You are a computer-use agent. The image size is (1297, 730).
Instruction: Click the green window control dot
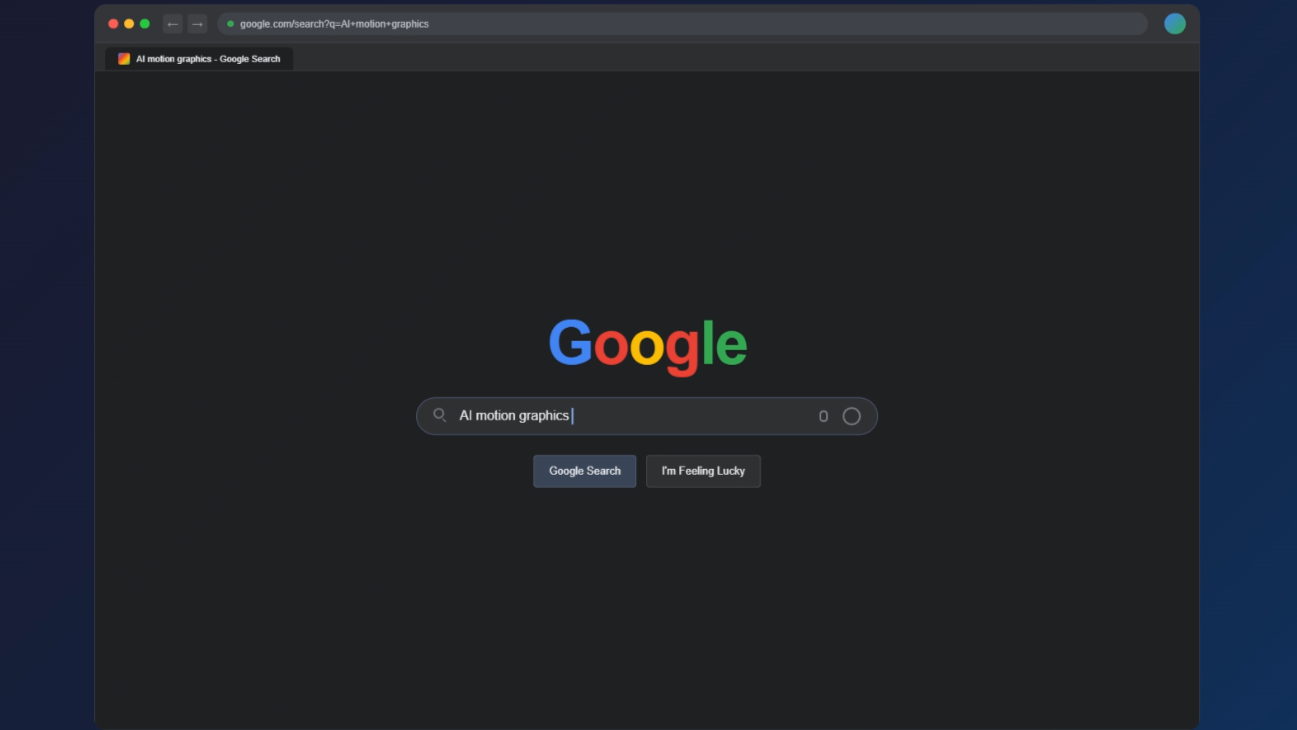pos(145,21)
